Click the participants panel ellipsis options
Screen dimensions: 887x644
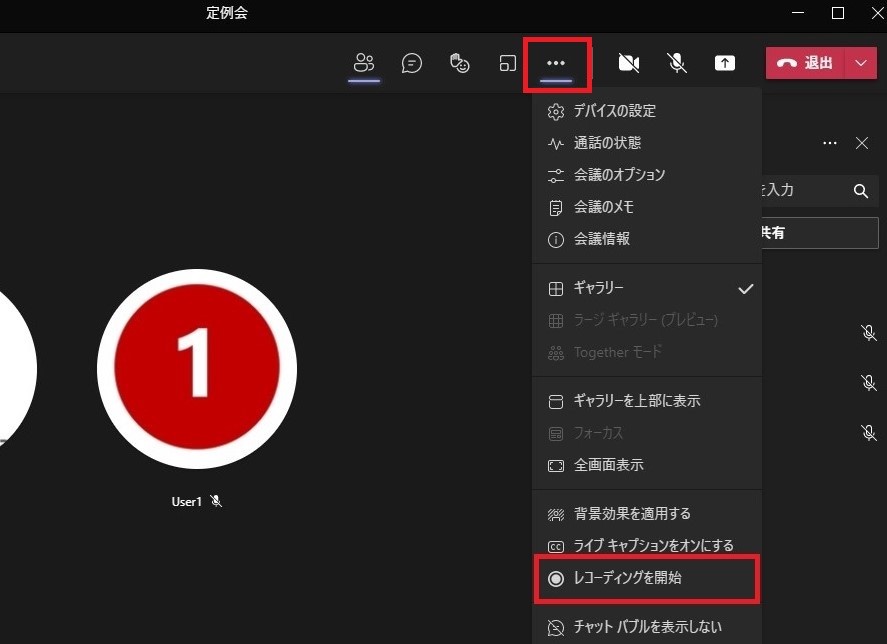point(830,143)
